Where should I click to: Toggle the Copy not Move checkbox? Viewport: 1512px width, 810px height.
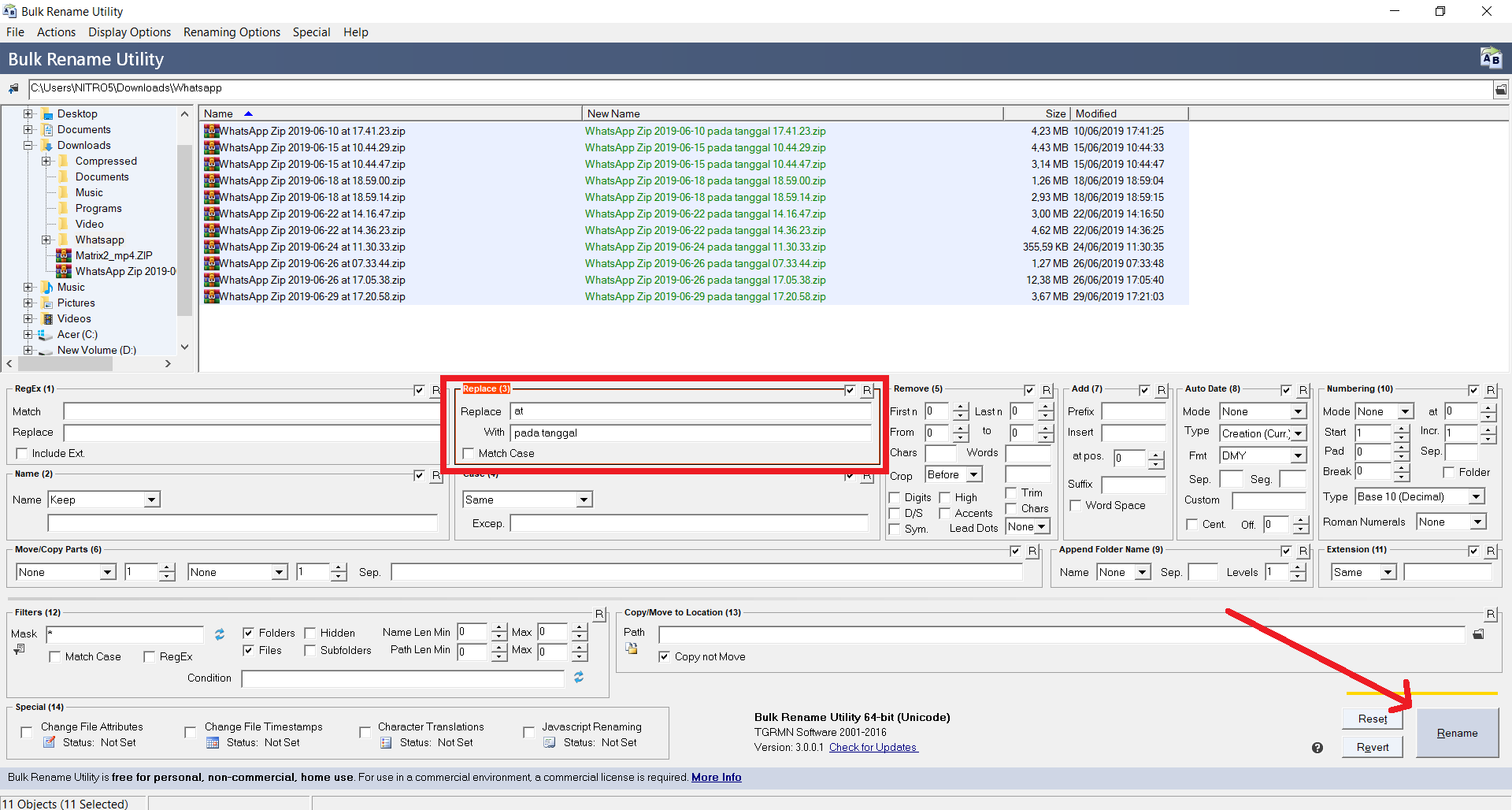tap(665, 656)
